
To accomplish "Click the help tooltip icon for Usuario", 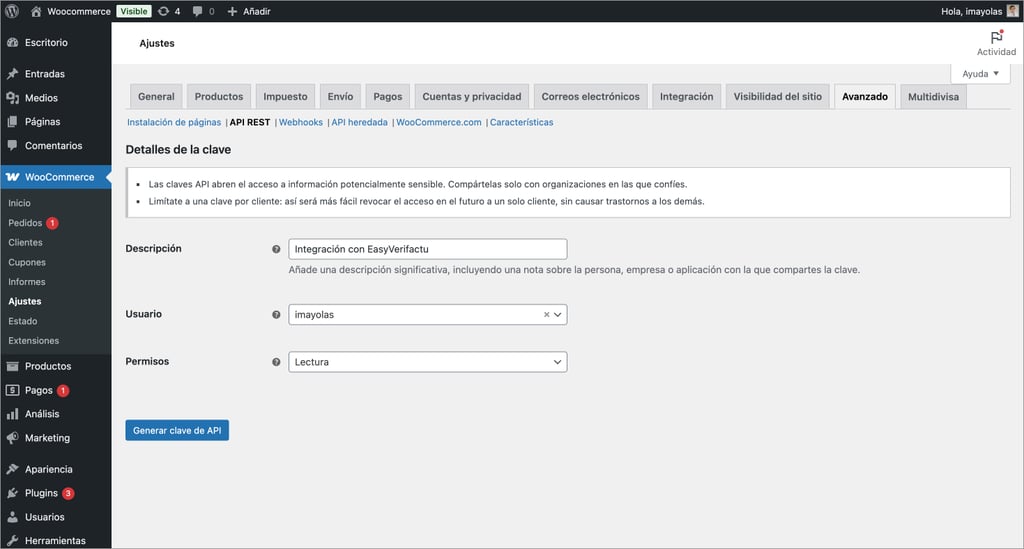I will 276,315.
